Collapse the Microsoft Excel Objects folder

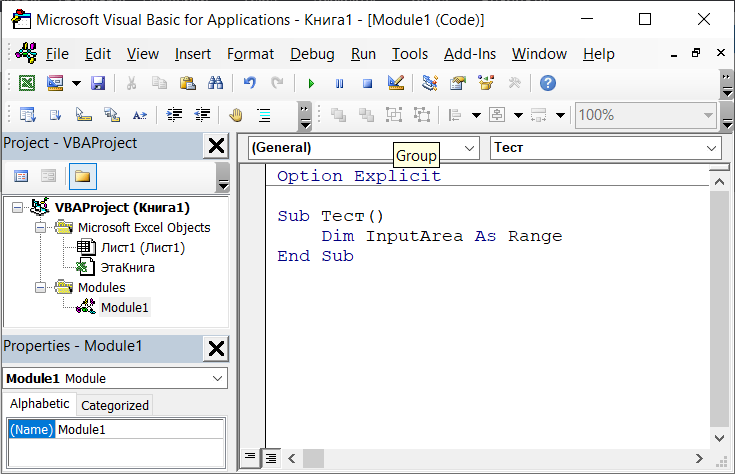click(41, 227)
